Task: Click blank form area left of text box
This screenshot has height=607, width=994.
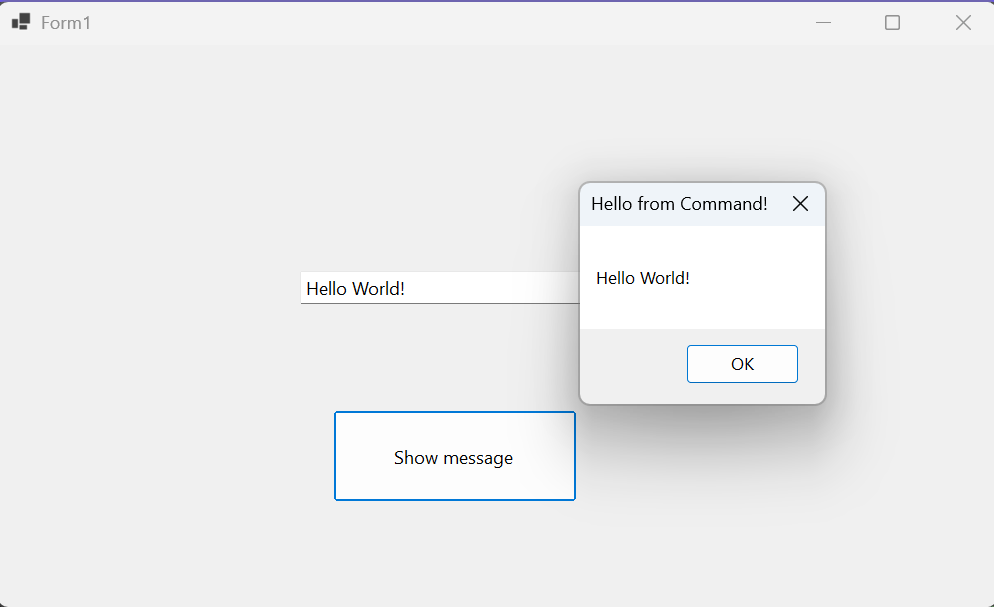Action: coord(150,288)
